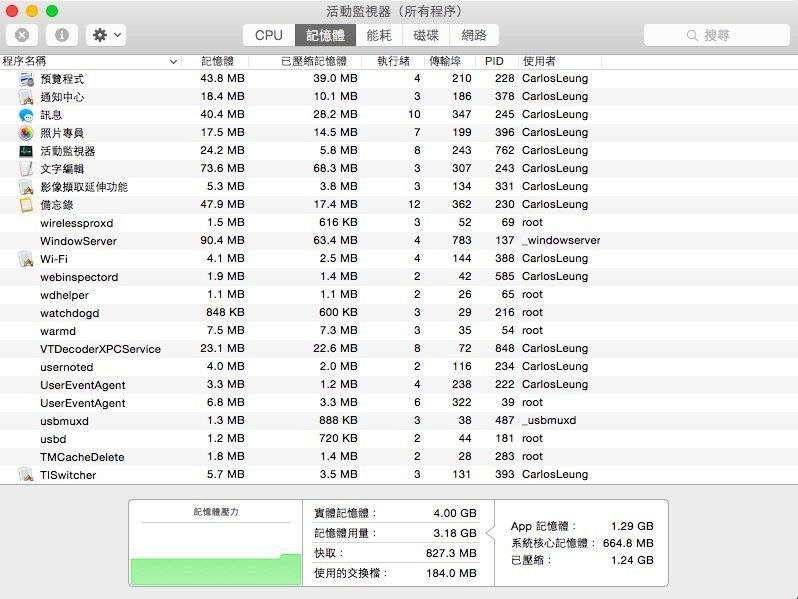Screen dimensions: 798x599
Task: Select the usbmuxd process
Action: click(399, 420)
